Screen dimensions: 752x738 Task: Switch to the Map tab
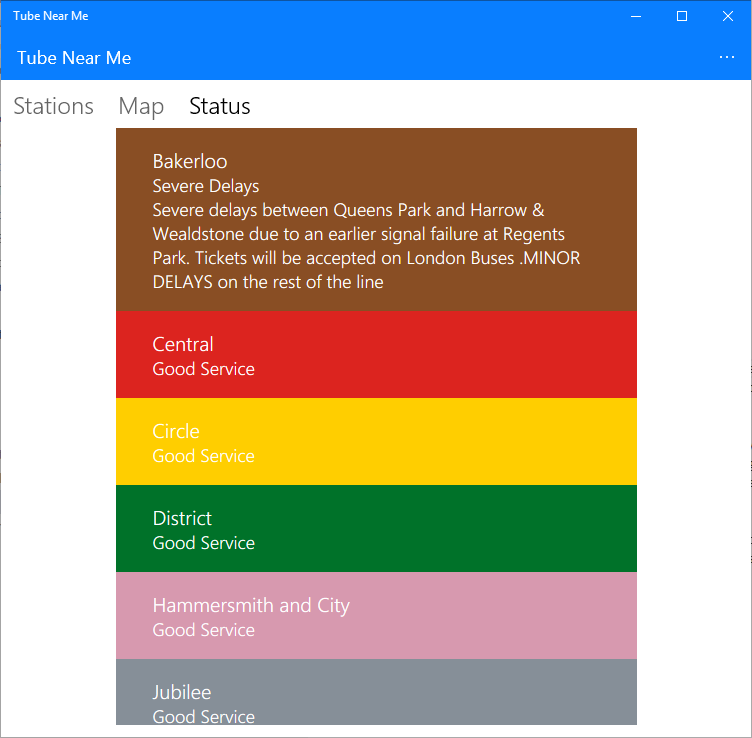coord(141,106)
